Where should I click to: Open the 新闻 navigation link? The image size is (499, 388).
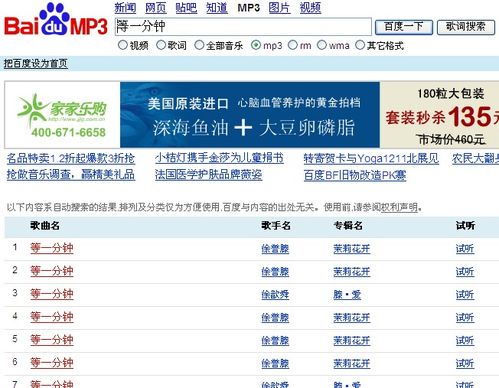[125, 7]
